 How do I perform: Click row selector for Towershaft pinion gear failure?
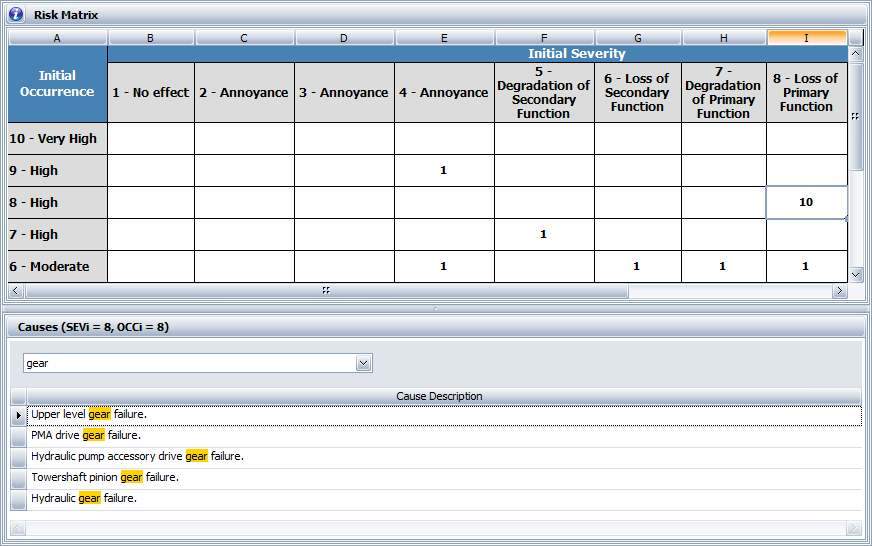19,477
